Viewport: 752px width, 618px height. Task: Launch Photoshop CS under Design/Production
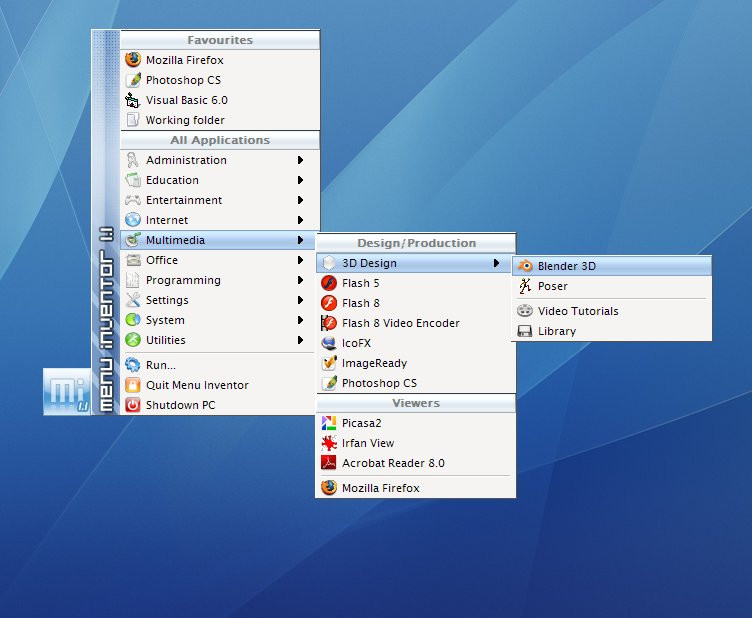click(415, 383)
